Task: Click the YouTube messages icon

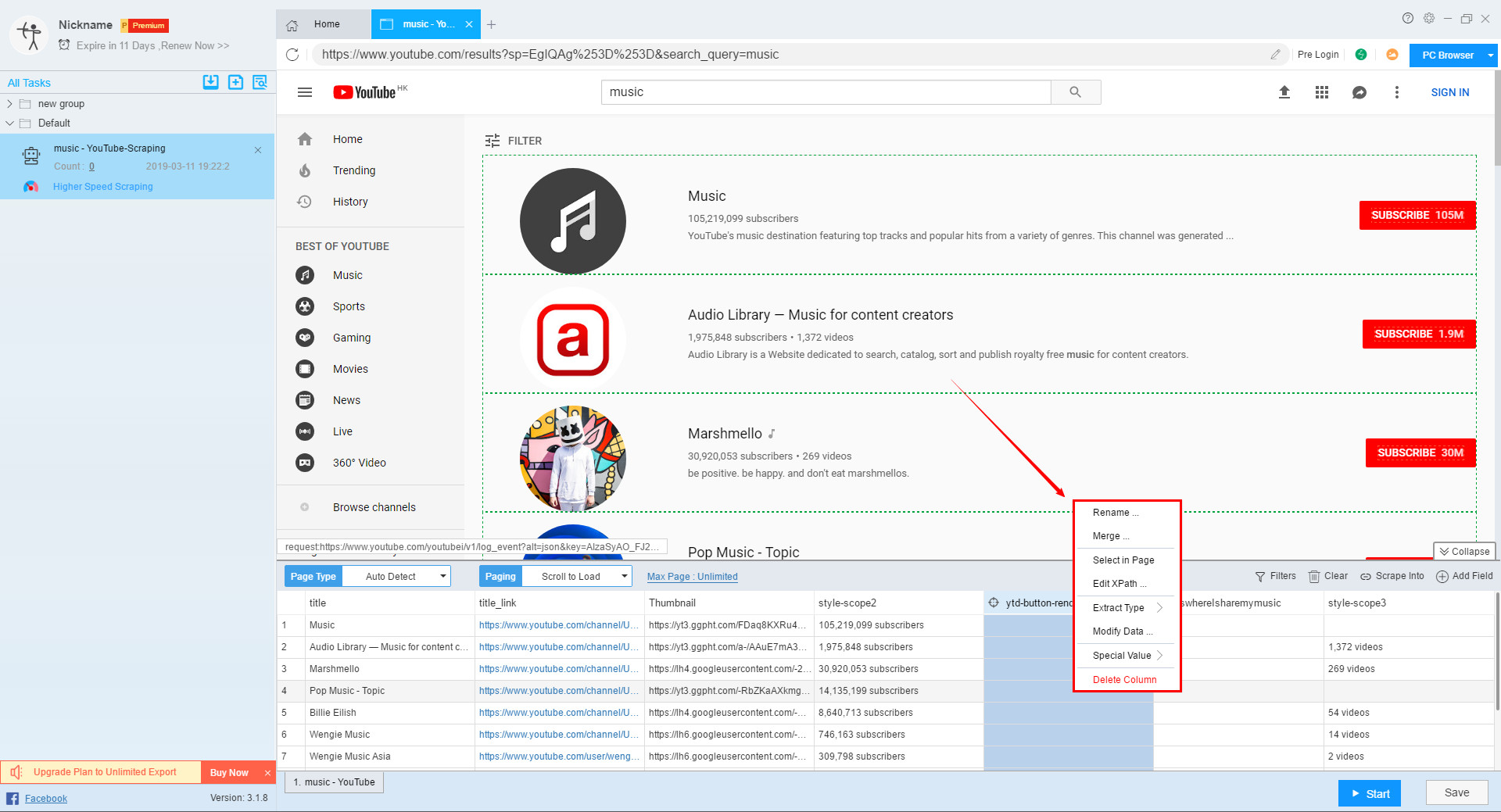Action: click(x=1359, y=92)
